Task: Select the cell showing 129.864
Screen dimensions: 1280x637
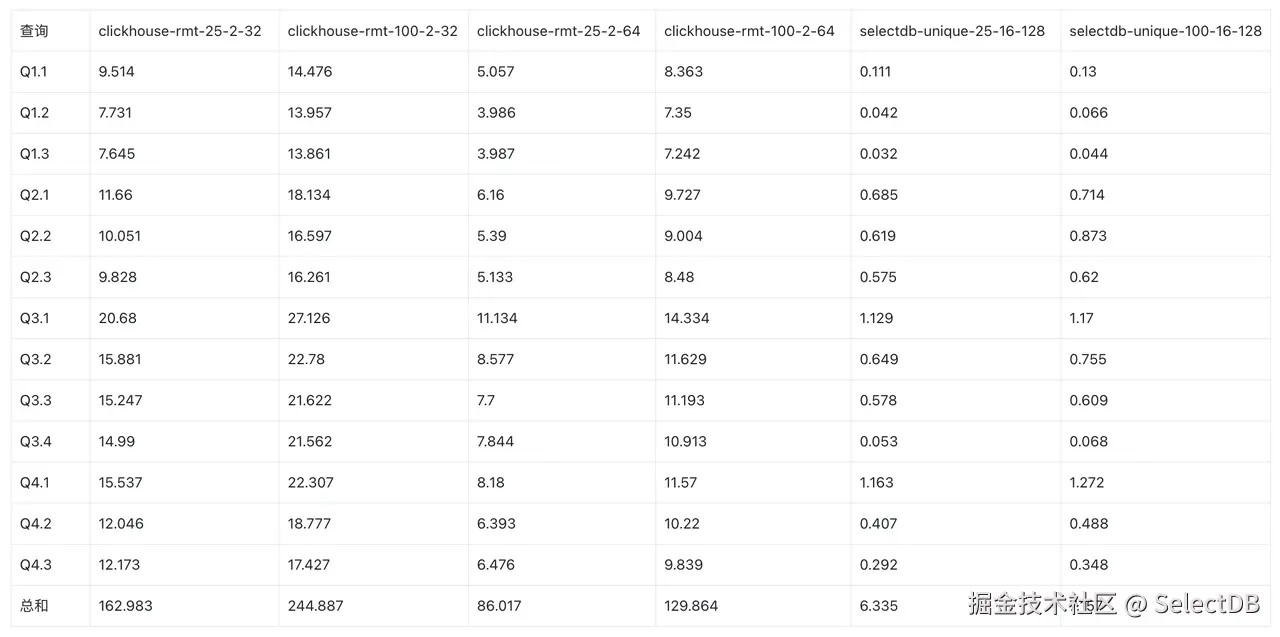Action: click(691, 605)
